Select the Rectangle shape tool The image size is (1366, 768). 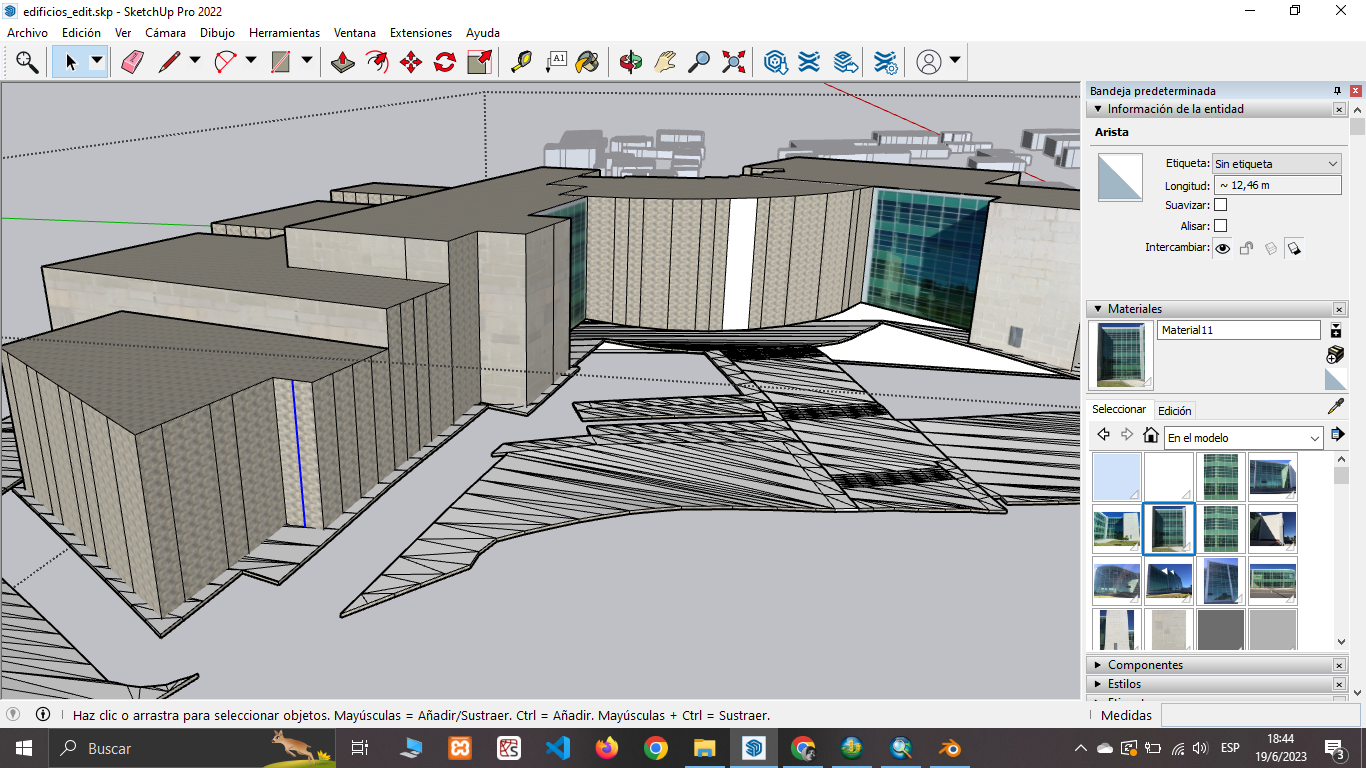(x=281, y=62)
